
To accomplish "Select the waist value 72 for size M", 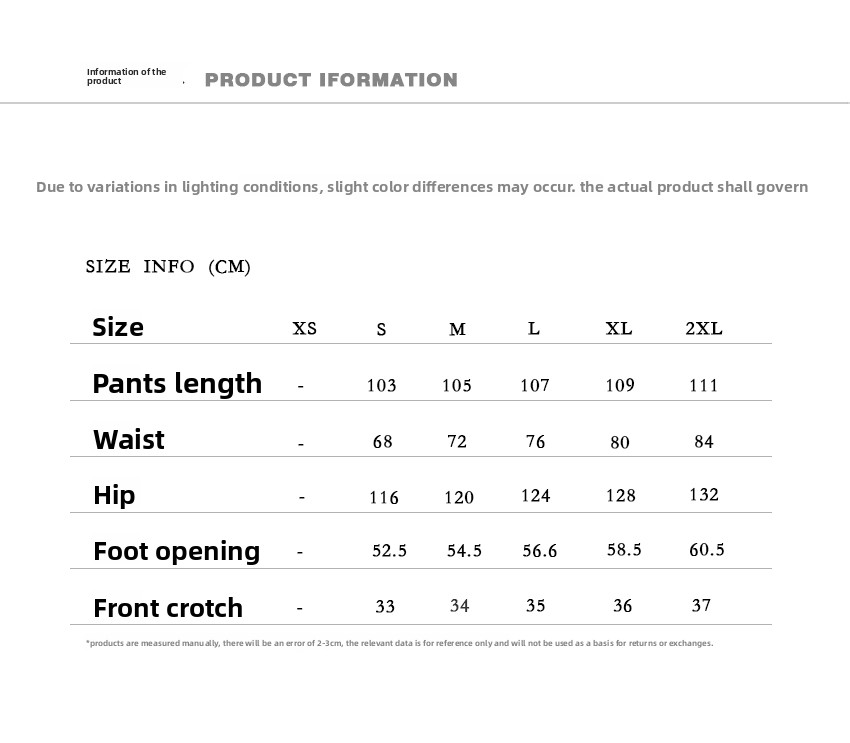I will [457, 441].
